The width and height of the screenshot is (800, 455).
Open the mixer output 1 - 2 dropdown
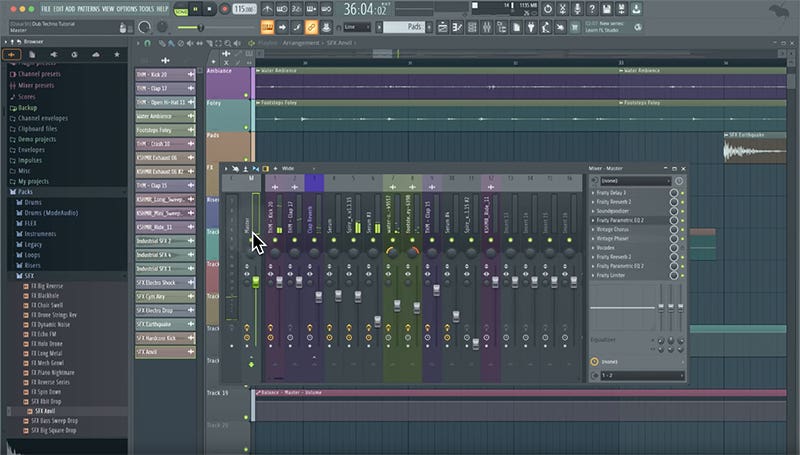click(x=642, y=375)
